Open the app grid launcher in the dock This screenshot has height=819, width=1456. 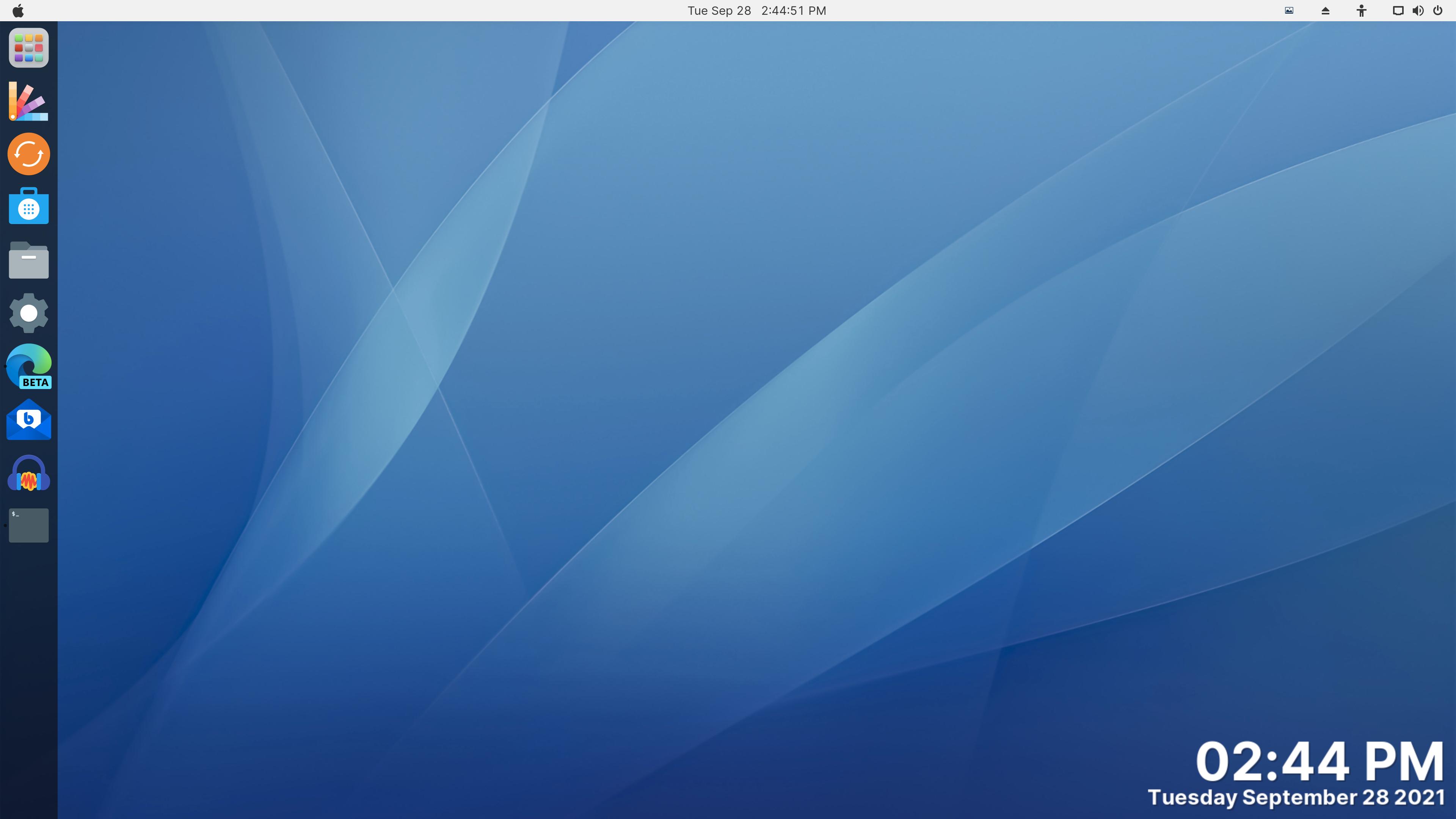(29, 48)
